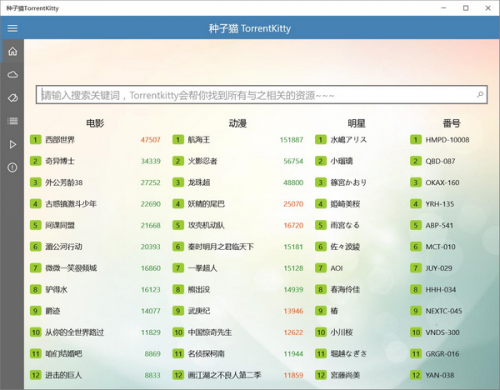Open the hamburger menu
This screenshot has width=500, height=390.
[x=12, y=28]
